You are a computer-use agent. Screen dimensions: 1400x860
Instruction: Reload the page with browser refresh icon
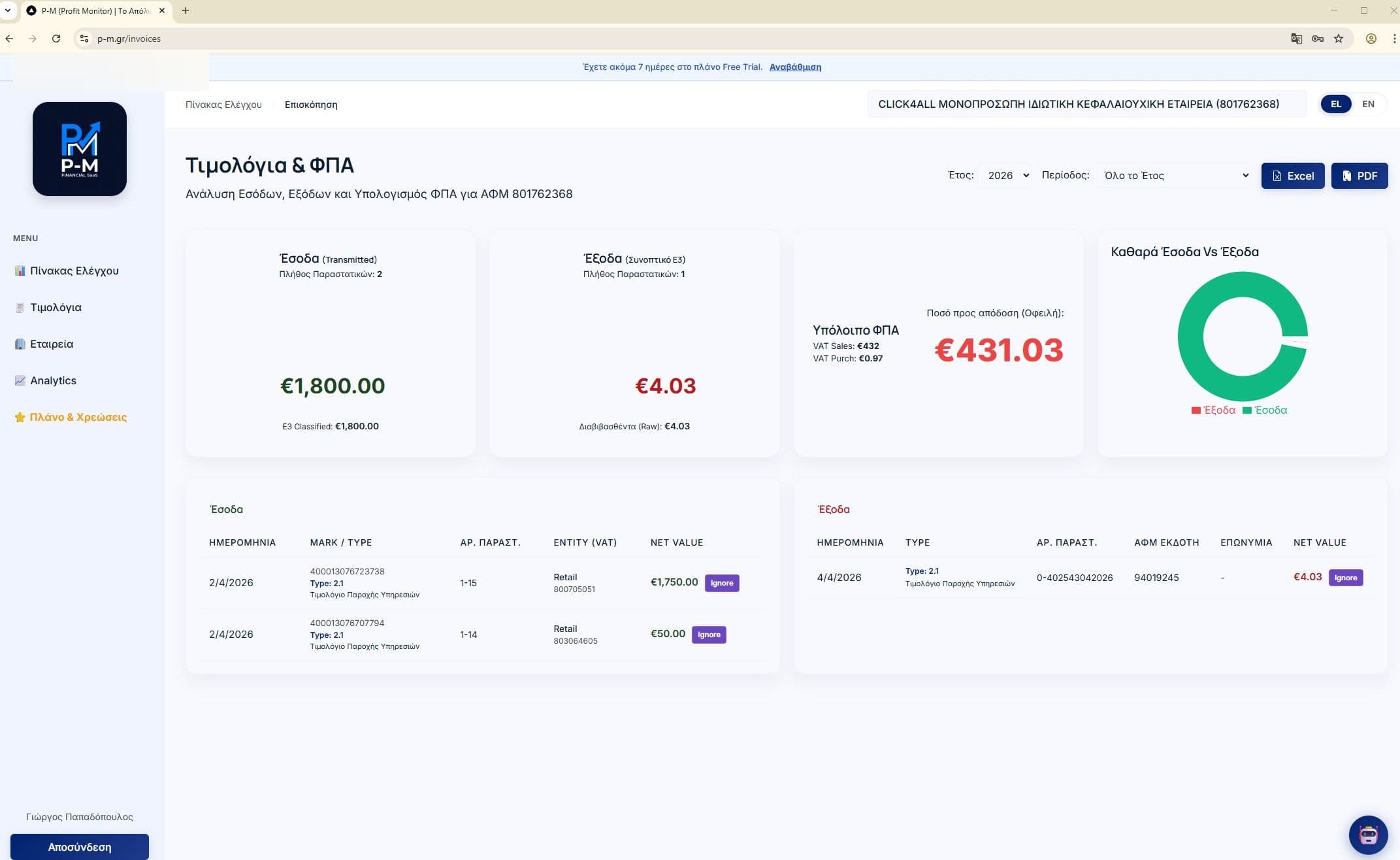(56, 39)
